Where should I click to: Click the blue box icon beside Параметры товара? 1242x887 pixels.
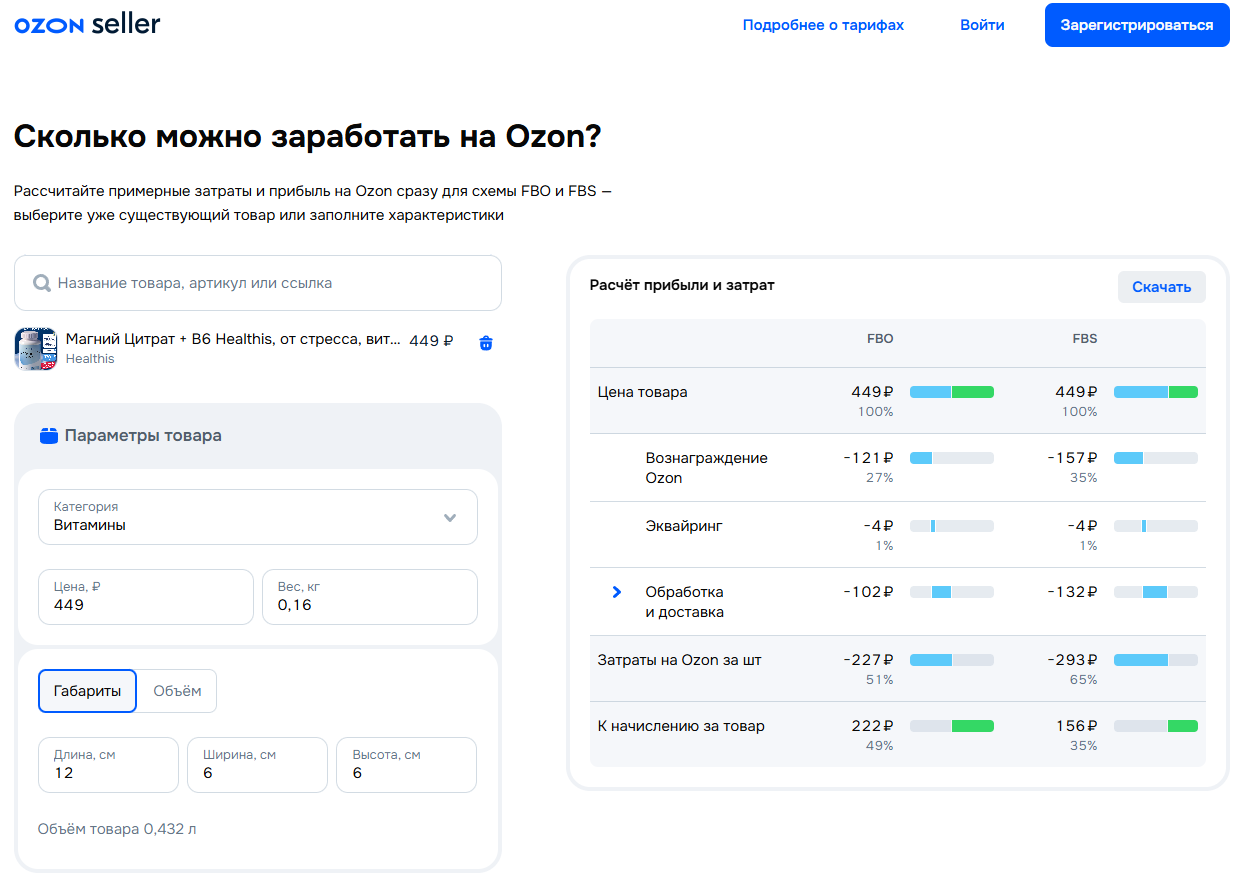click(49, 436)
